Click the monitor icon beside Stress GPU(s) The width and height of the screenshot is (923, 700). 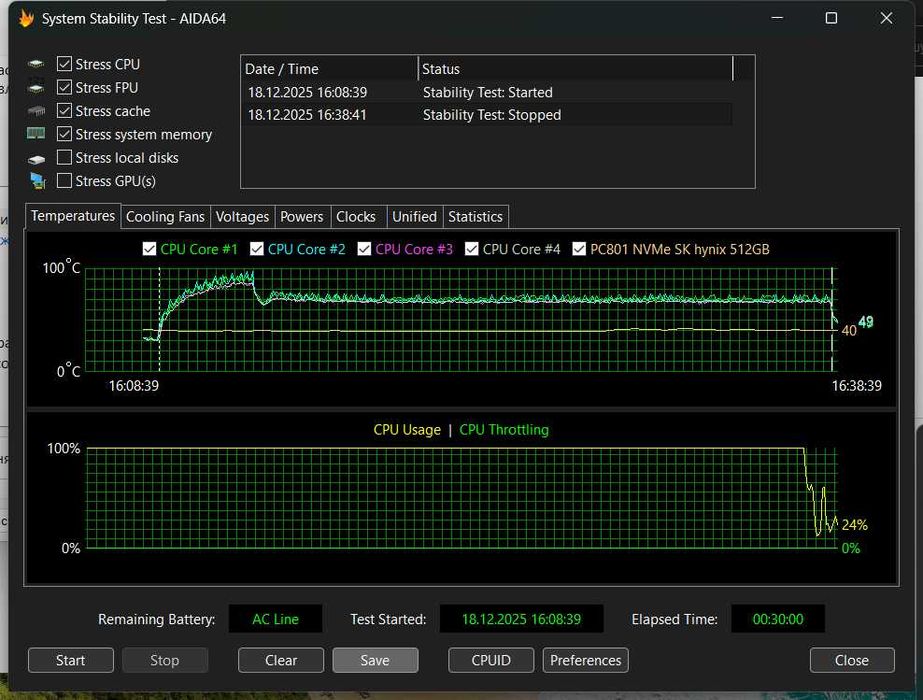[38, 181]
